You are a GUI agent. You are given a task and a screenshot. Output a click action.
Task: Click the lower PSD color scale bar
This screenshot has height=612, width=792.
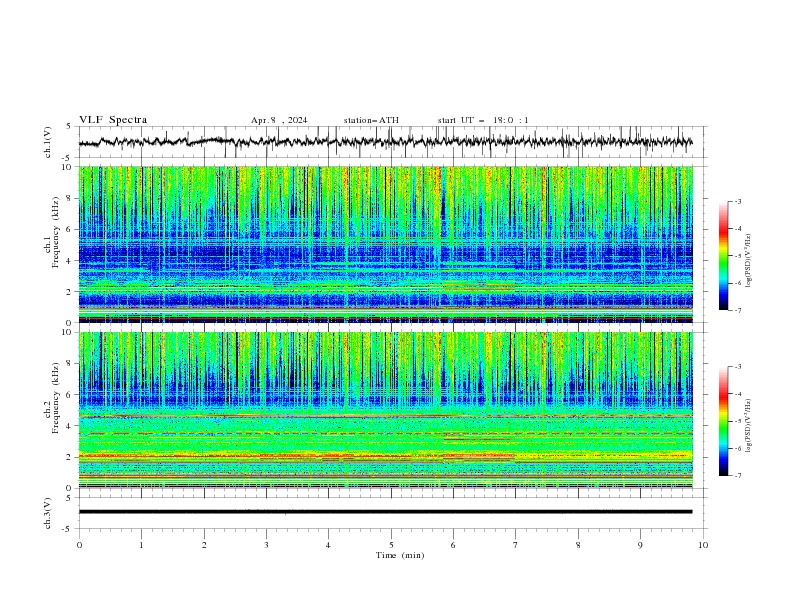(723, 421)
